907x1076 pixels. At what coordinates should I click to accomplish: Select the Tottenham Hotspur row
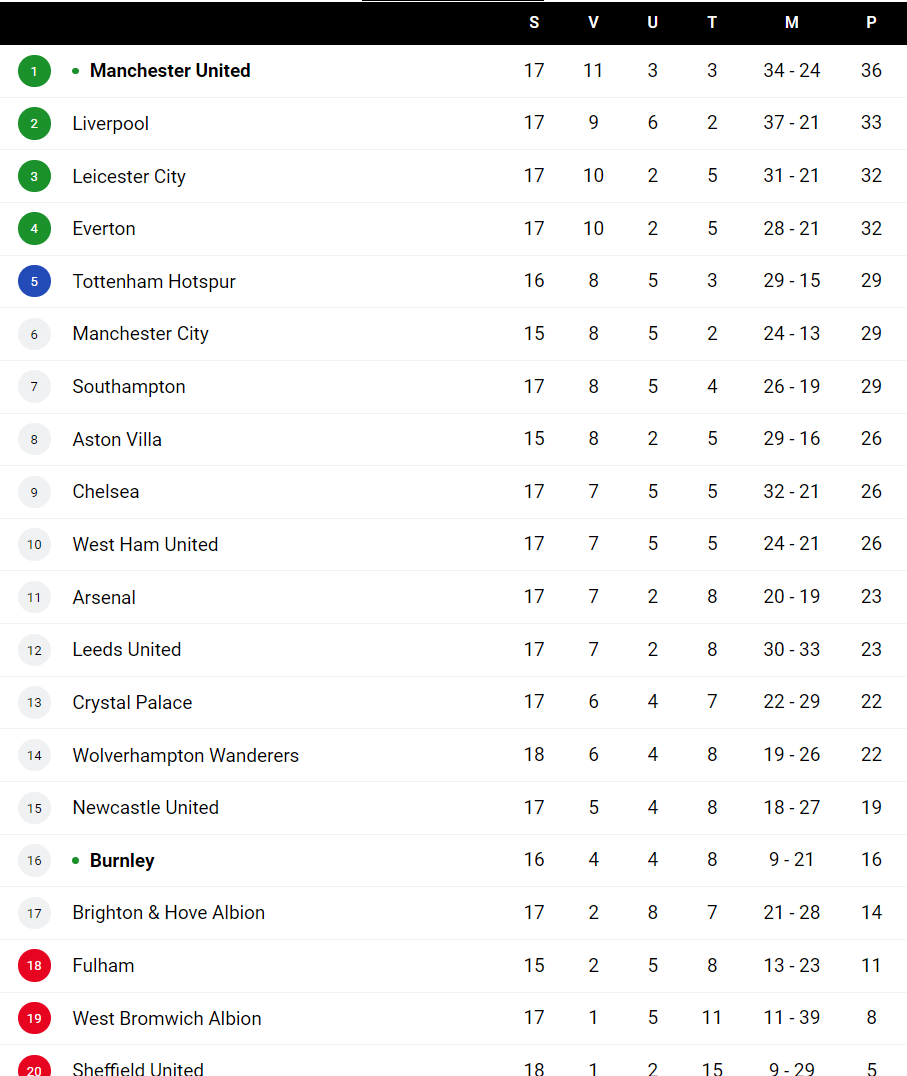click(x=454, y=281)
